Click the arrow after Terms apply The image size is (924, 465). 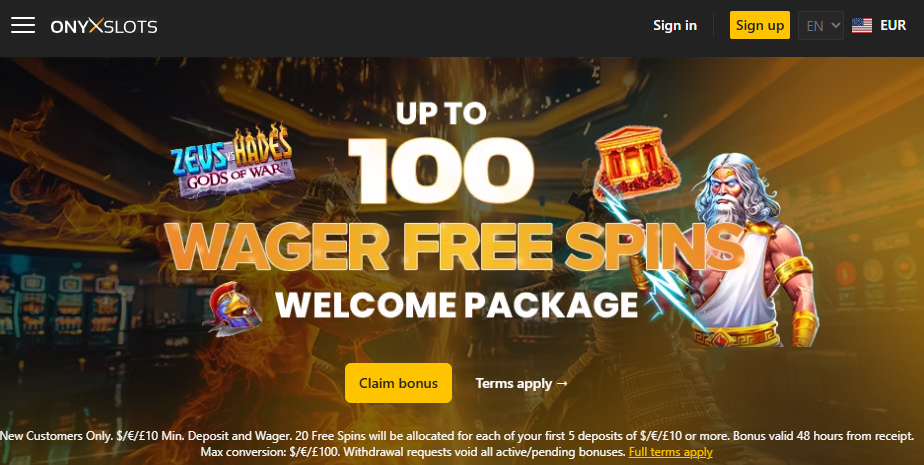562,383
